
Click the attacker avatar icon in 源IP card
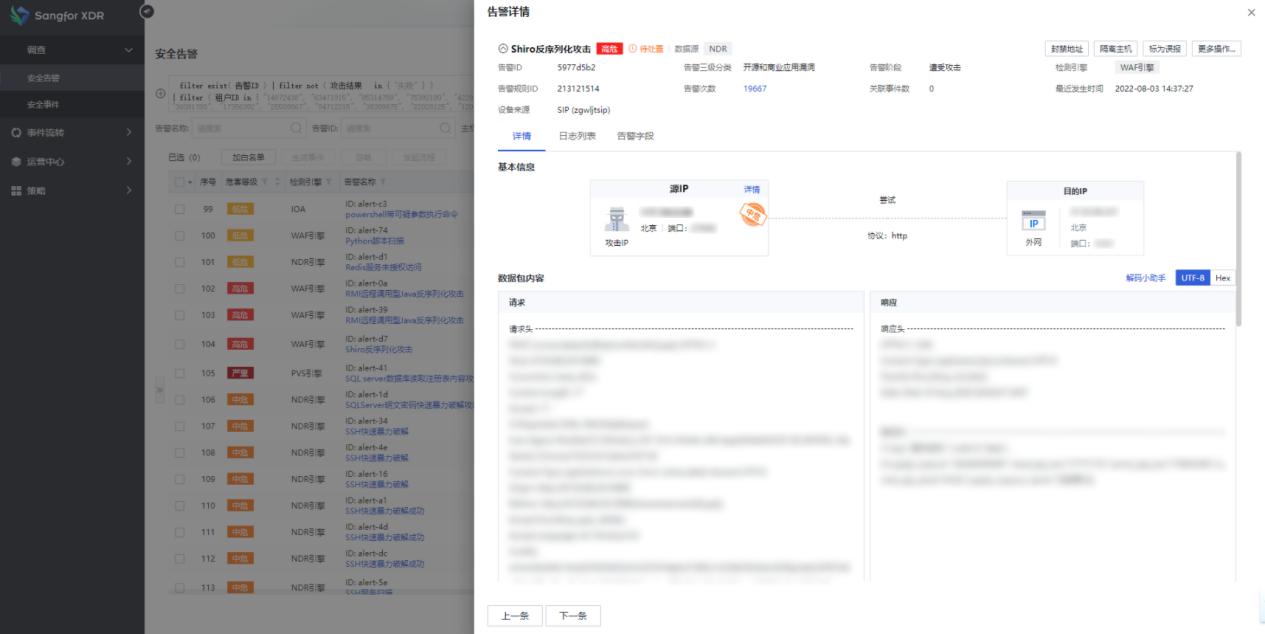616,219
